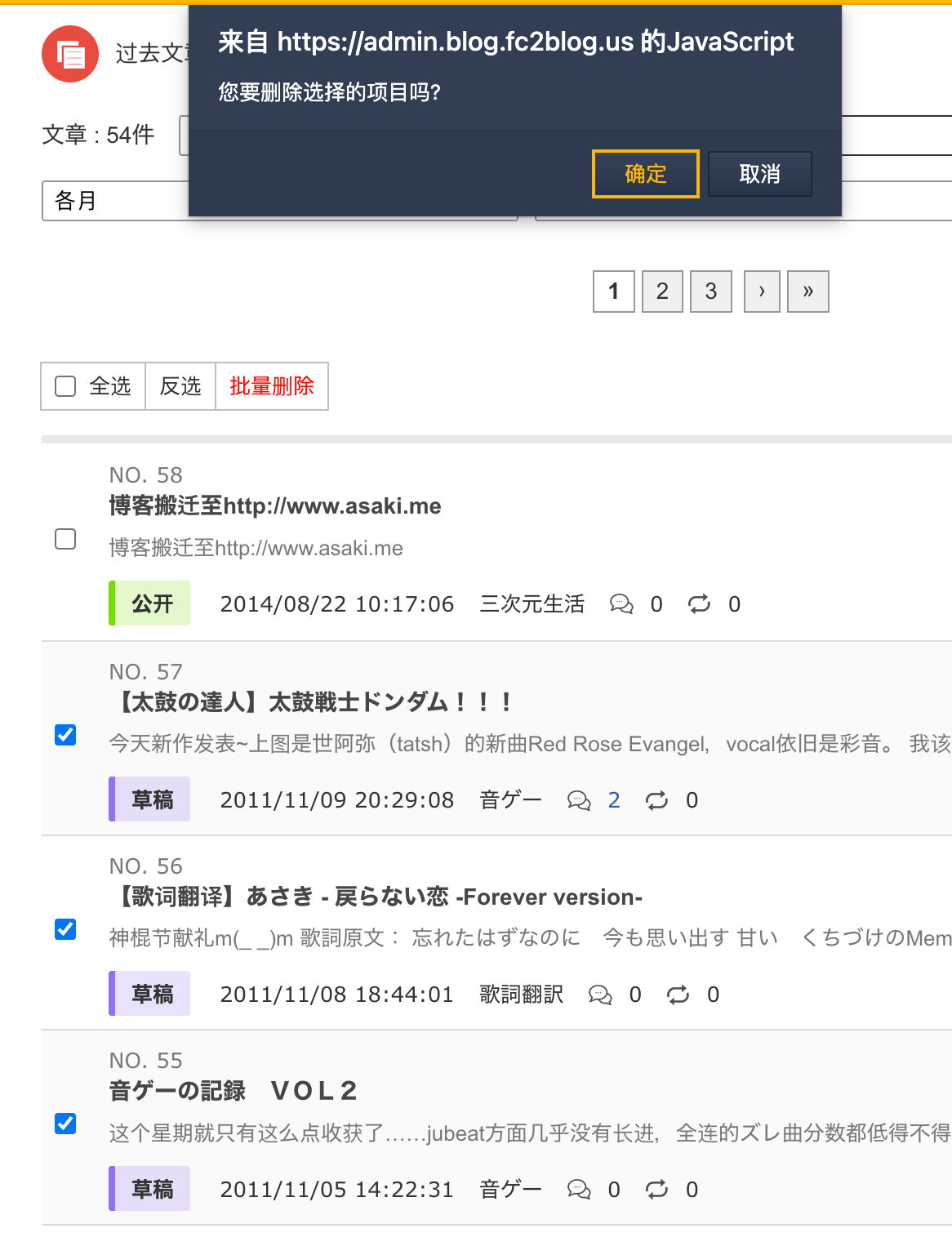Open the 各月 month dropdown
This screenshot has width=952, height=1233.
114,201
